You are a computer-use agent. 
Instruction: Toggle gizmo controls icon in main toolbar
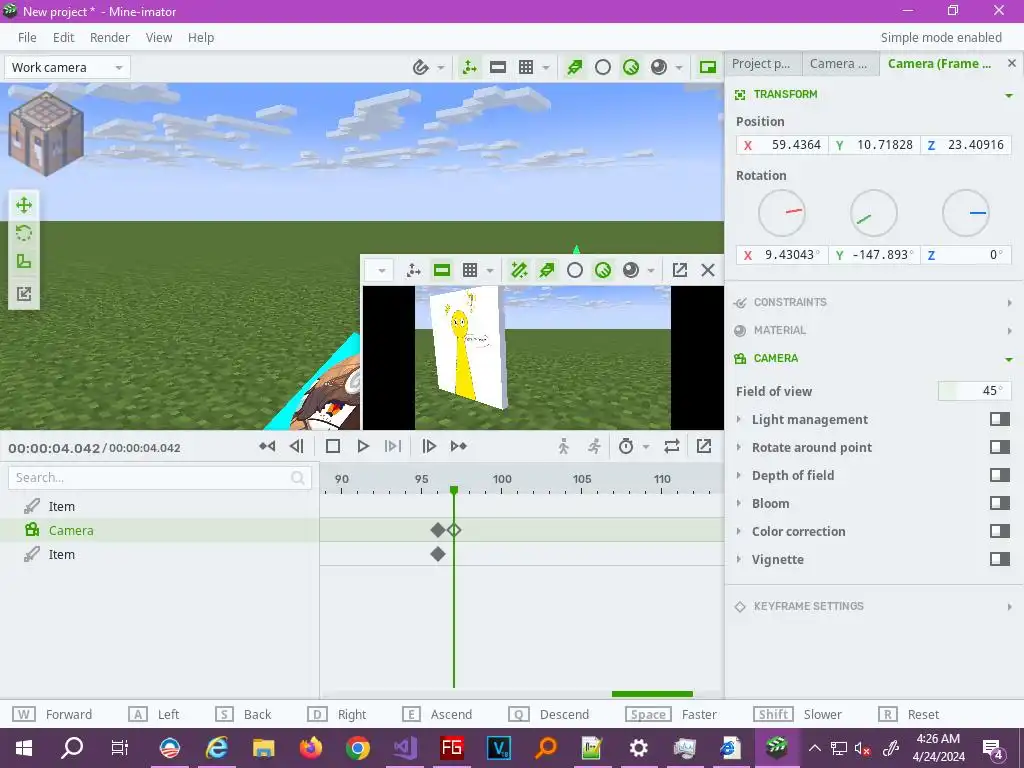[x=470, y=67]
